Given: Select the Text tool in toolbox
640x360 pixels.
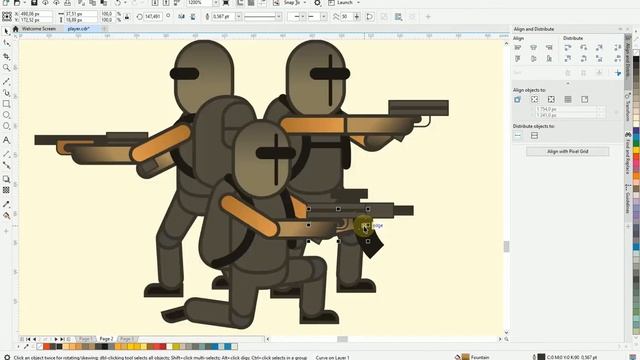Looking at the screenshot, I should click(6, 140).
